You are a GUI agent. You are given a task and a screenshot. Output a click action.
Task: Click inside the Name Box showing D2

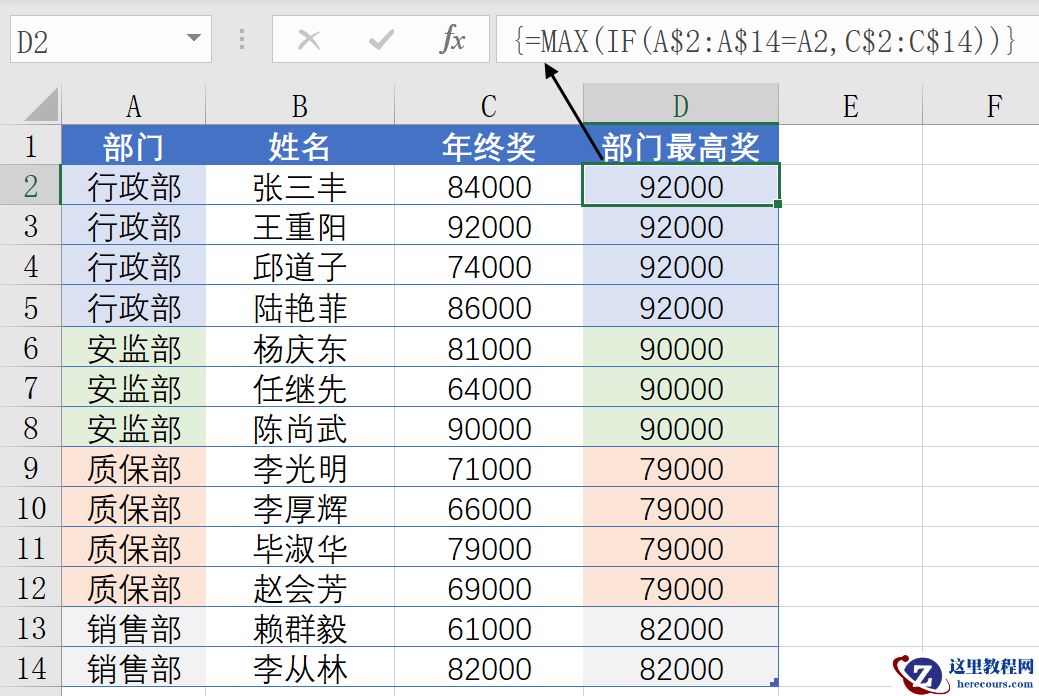point(95,42)
